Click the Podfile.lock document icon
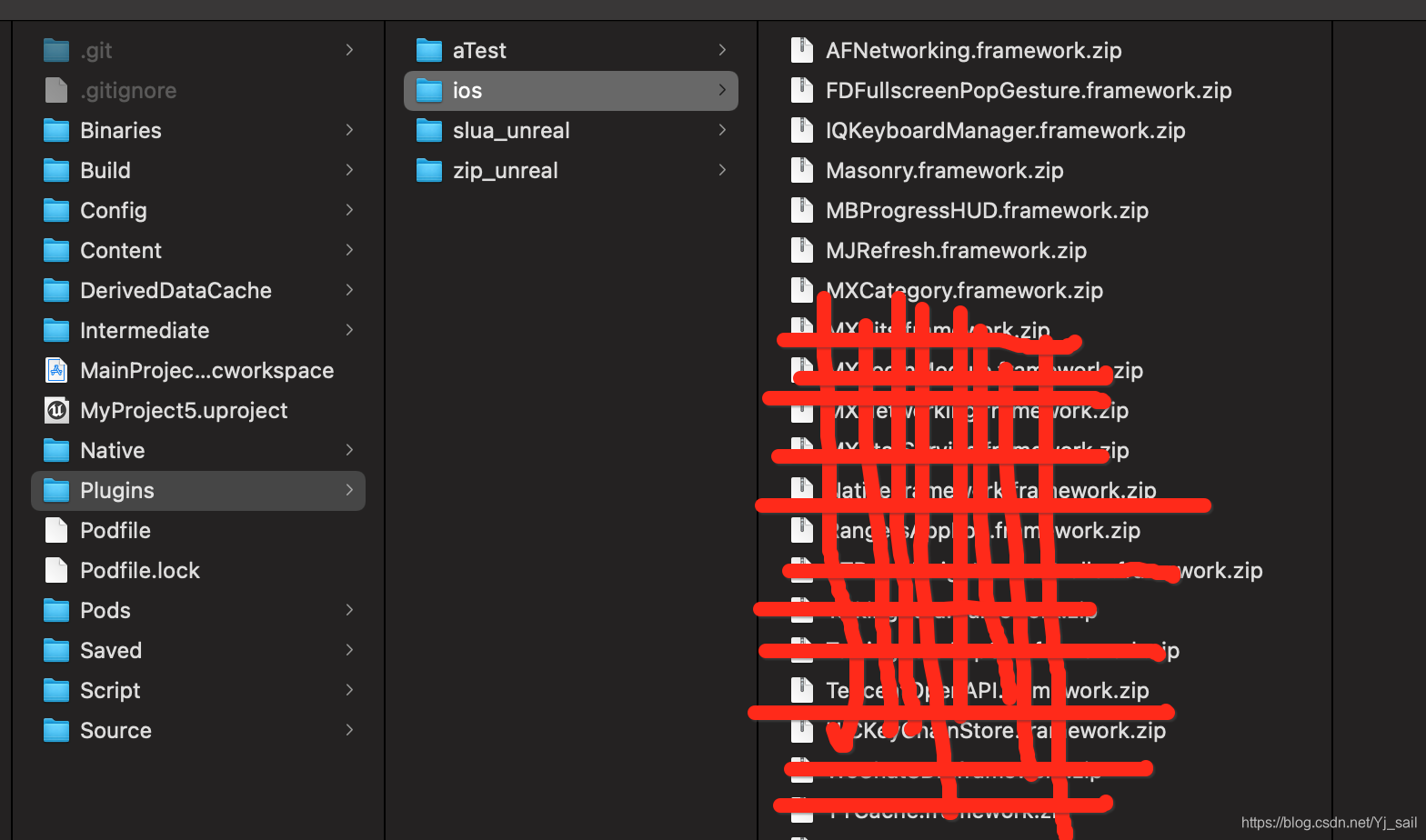This screenshot has width=1426, height=840. tap(56, 570)
